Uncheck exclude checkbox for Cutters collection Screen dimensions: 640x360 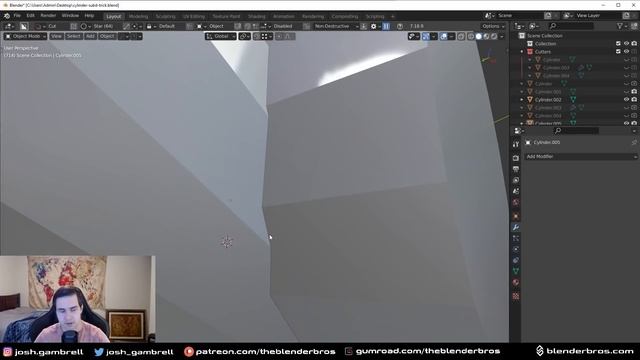(618, 51)
